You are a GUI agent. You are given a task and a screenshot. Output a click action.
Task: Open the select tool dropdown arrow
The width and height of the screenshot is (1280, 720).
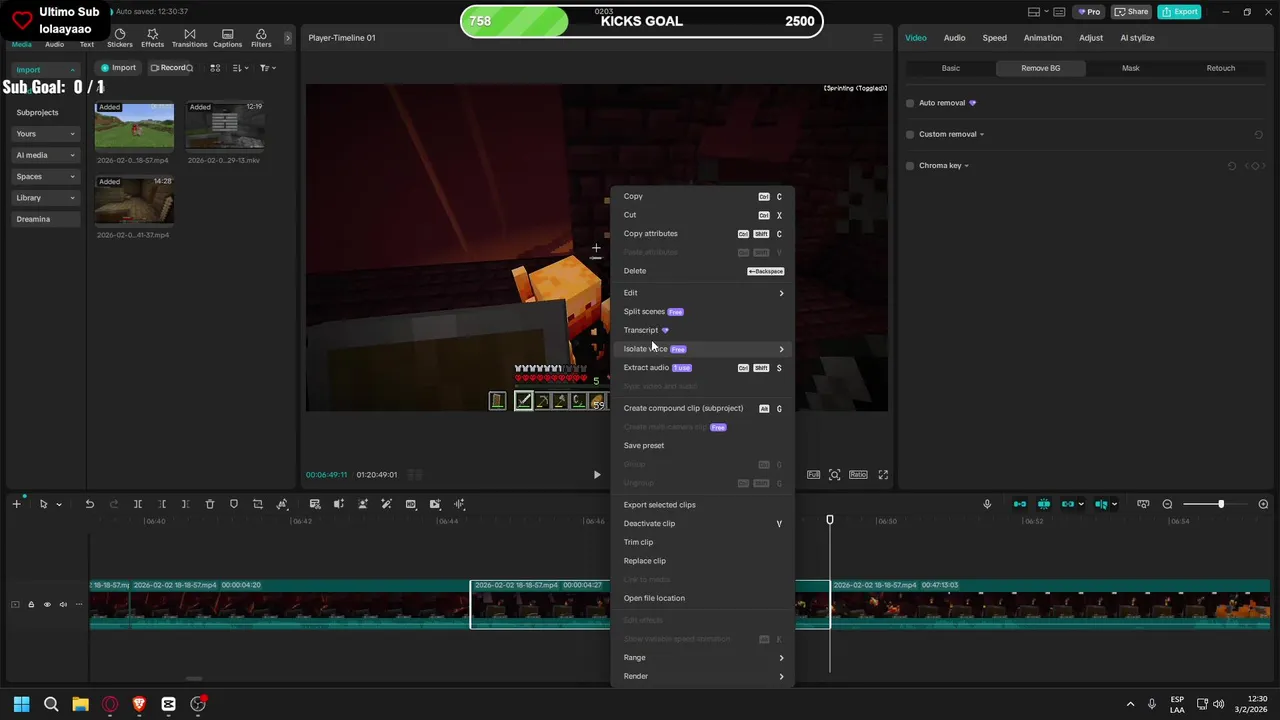click(x=59, y=504)
